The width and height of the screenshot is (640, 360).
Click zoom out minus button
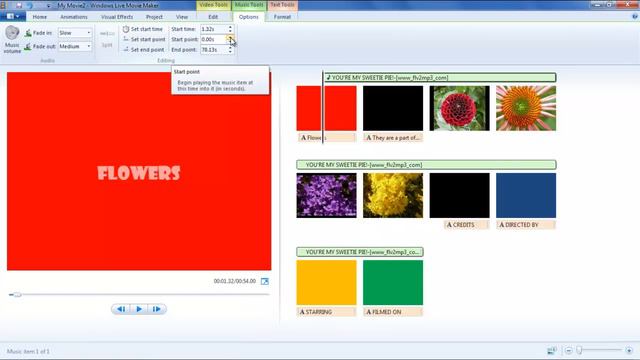569,351
